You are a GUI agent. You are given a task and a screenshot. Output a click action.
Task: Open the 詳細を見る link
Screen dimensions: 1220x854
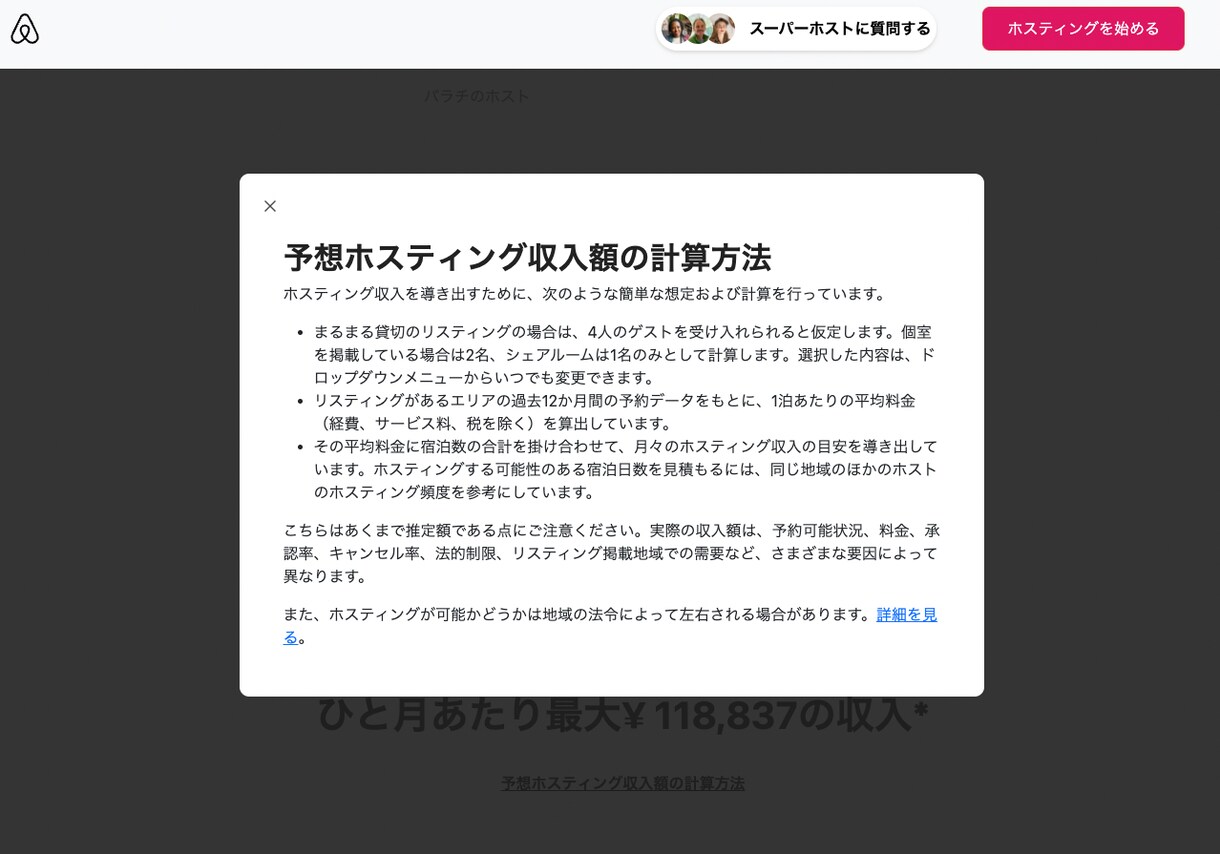(907, 614)
